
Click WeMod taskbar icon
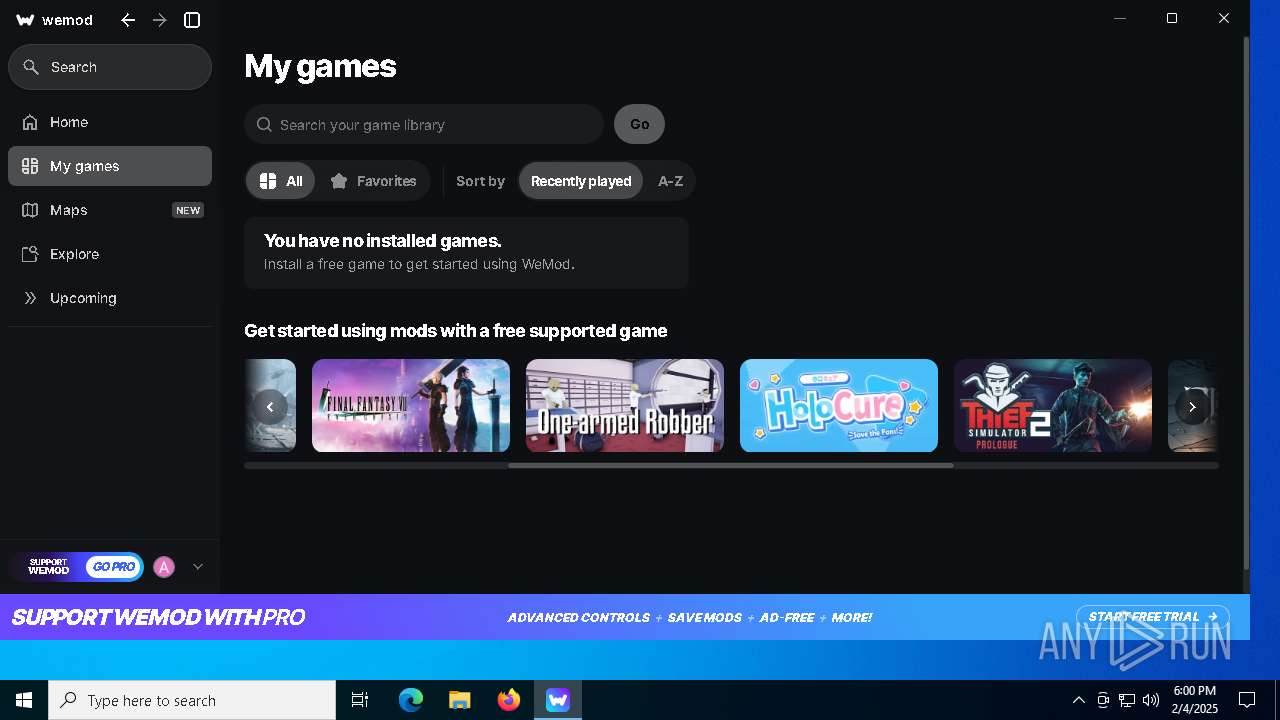557,700
